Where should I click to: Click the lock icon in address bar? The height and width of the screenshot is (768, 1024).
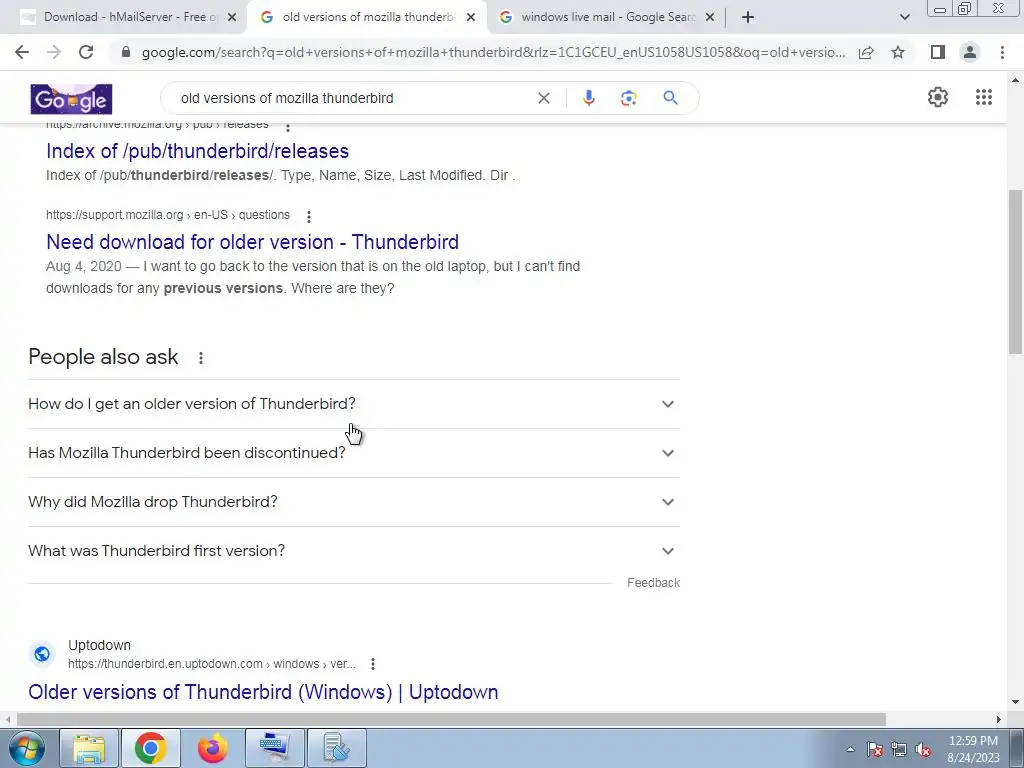(x=126, y=52)
